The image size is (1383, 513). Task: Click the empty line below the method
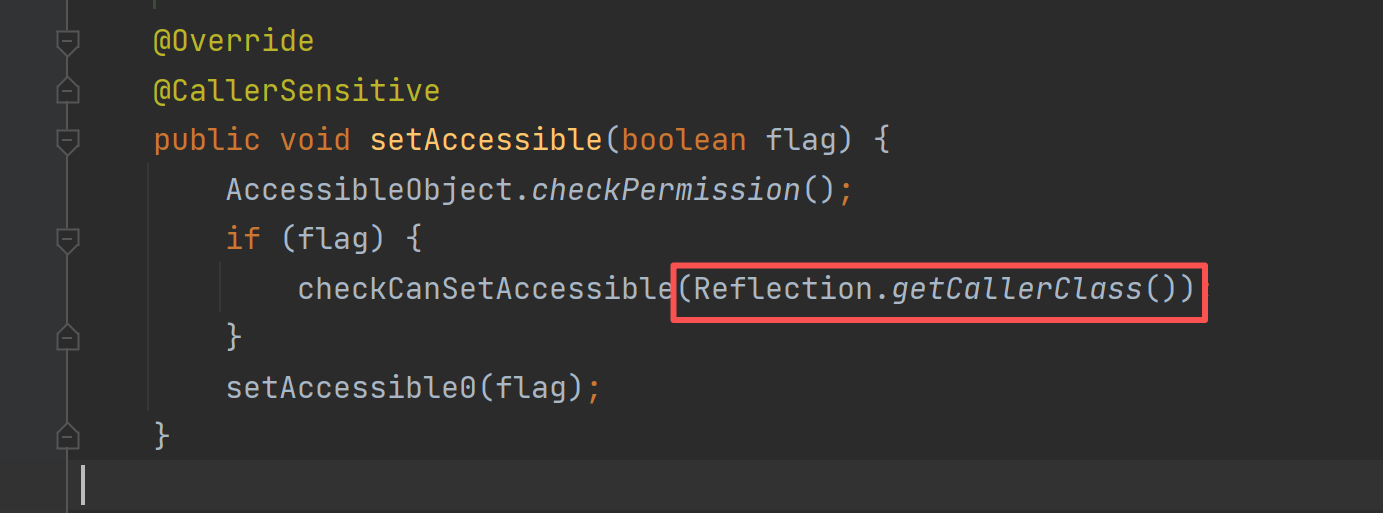coord(600,485)
